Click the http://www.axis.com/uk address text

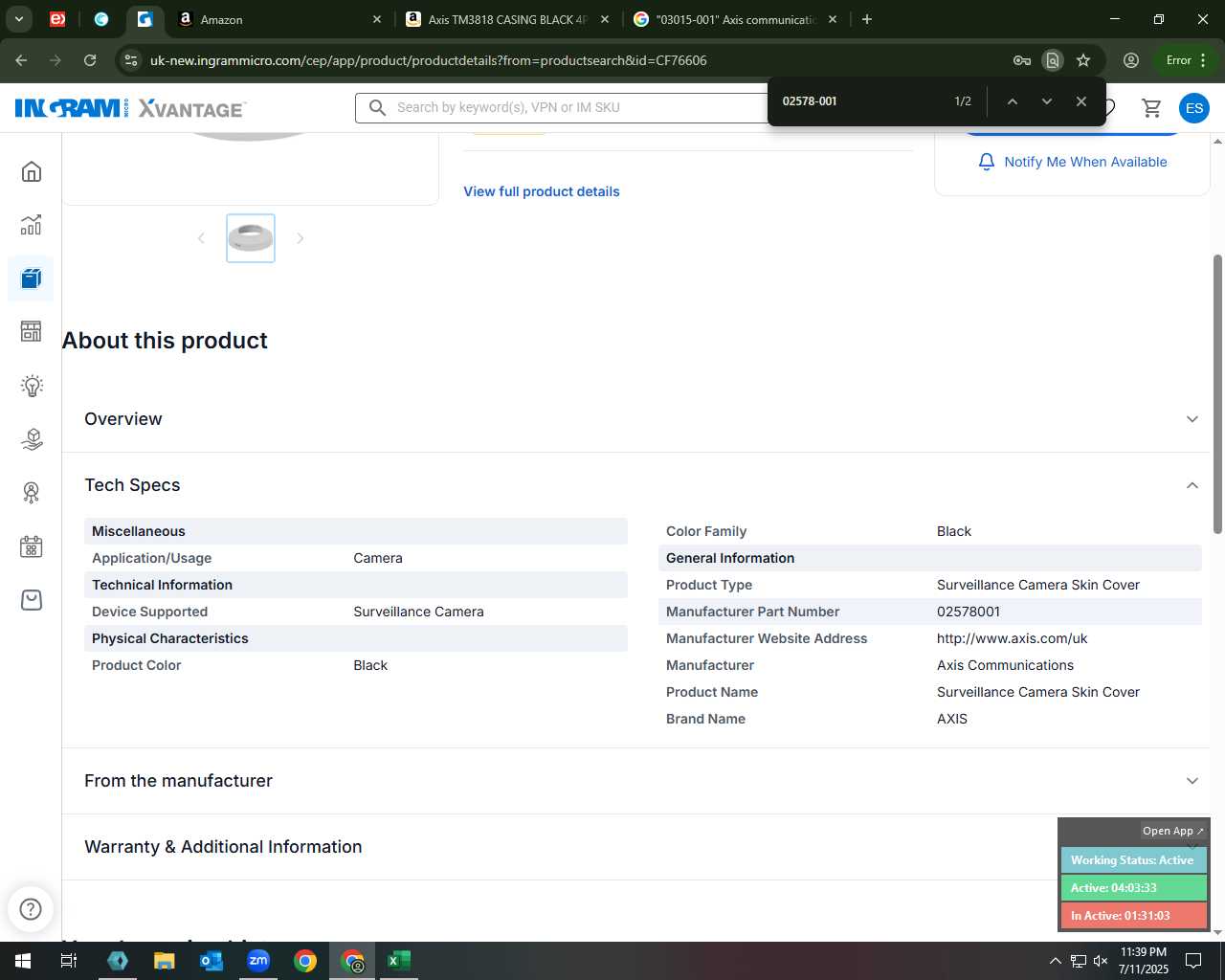1012,638
